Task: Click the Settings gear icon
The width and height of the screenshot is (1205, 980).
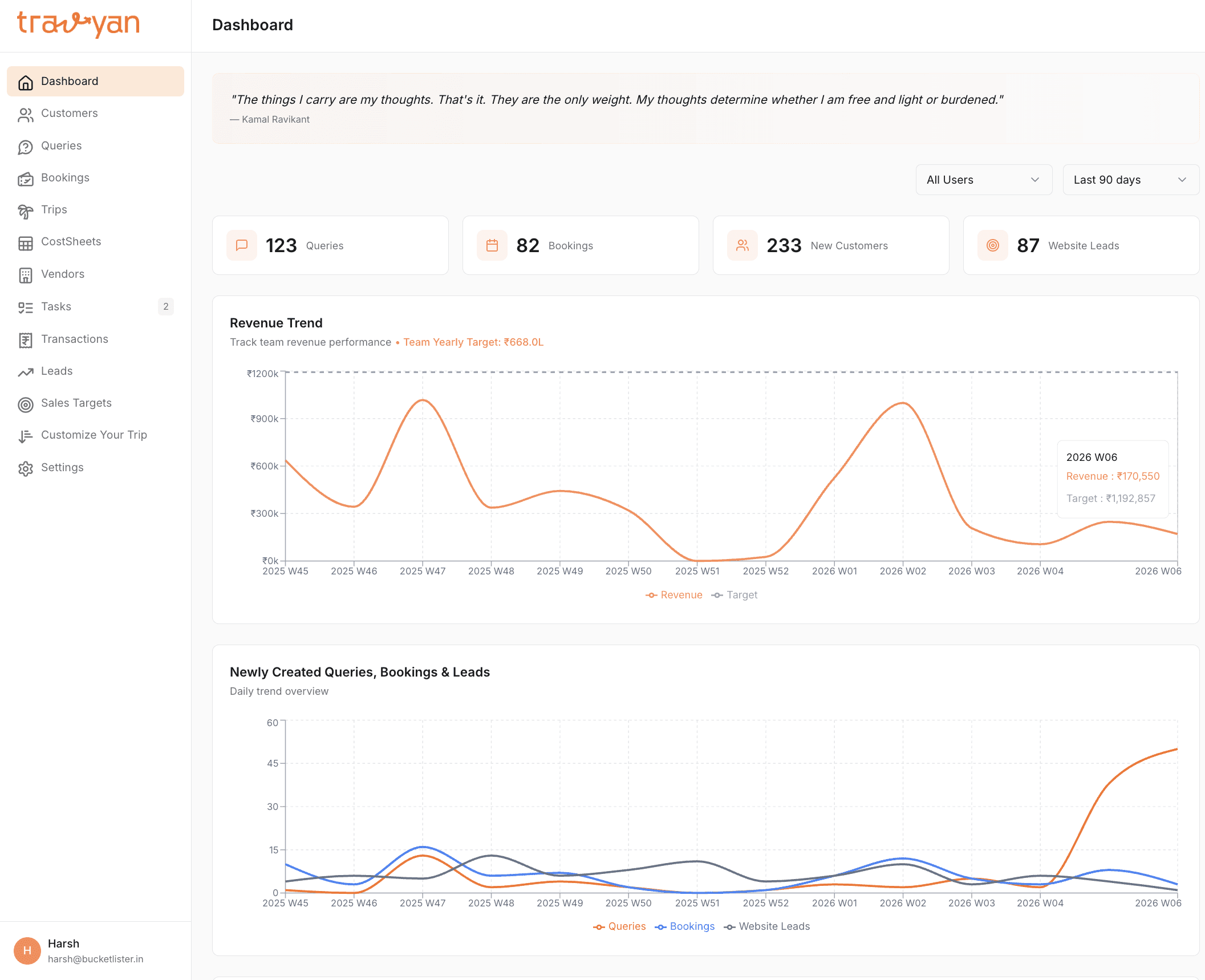Action: pyautogui.click(x=25, y=468)
